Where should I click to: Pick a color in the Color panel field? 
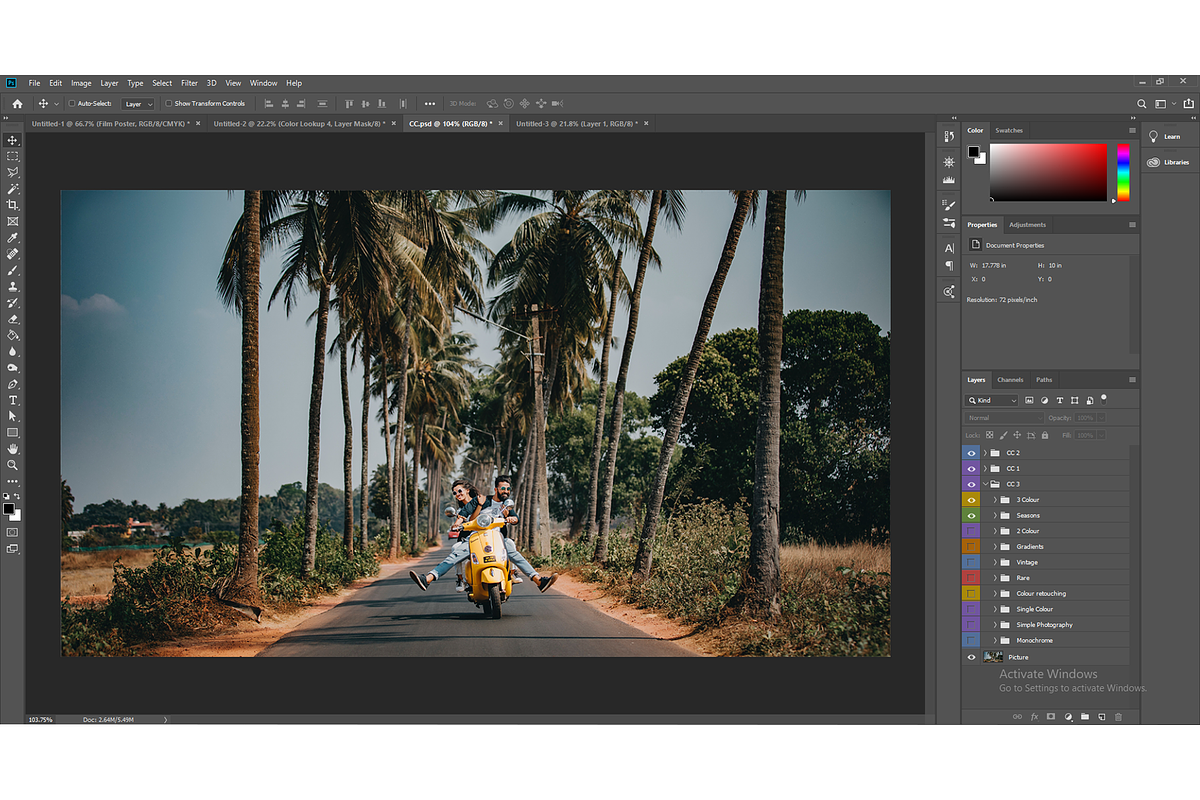click(x=1048, y=172)
